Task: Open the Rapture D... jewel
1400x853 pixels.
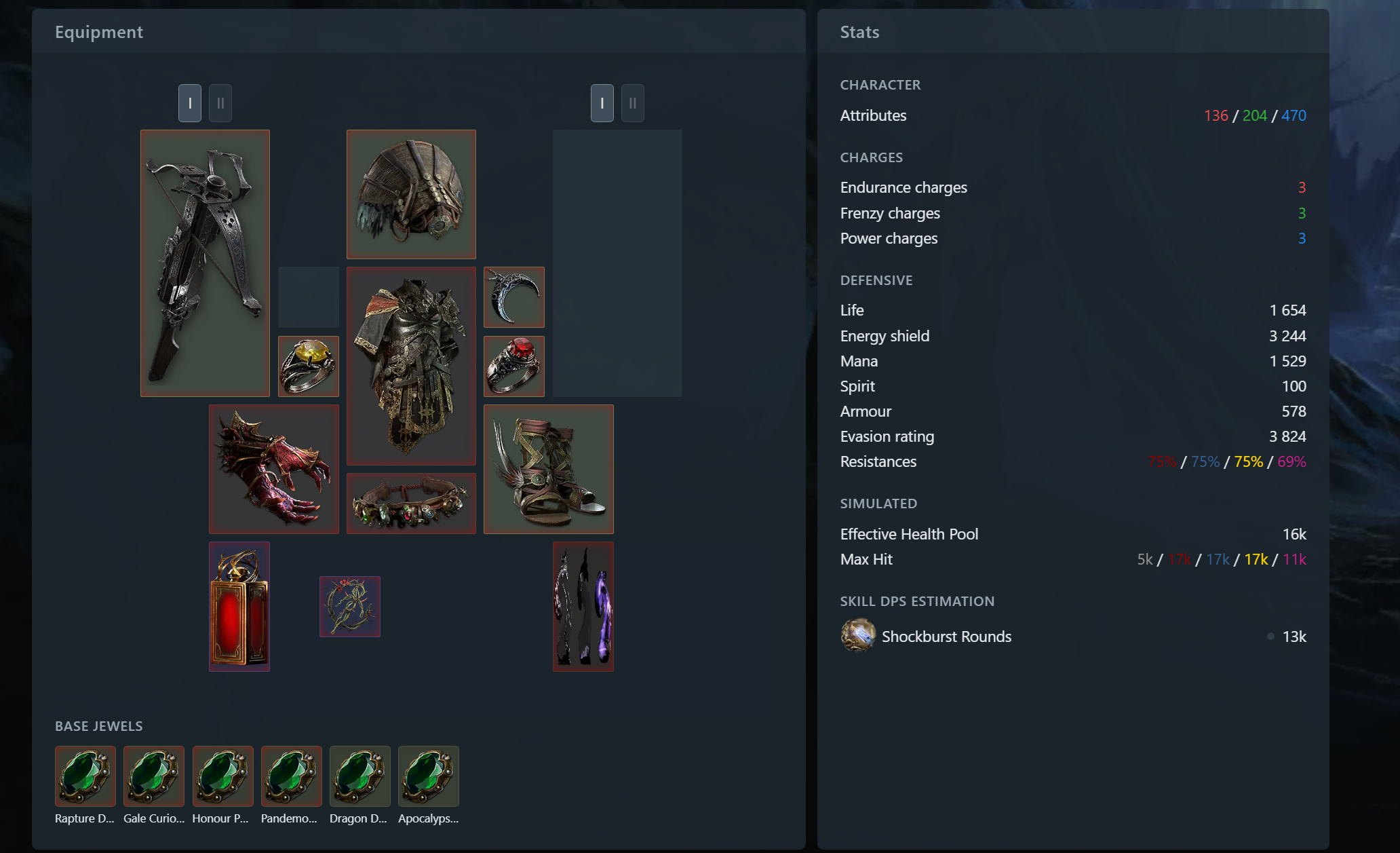Action: (x=85, y=785)
